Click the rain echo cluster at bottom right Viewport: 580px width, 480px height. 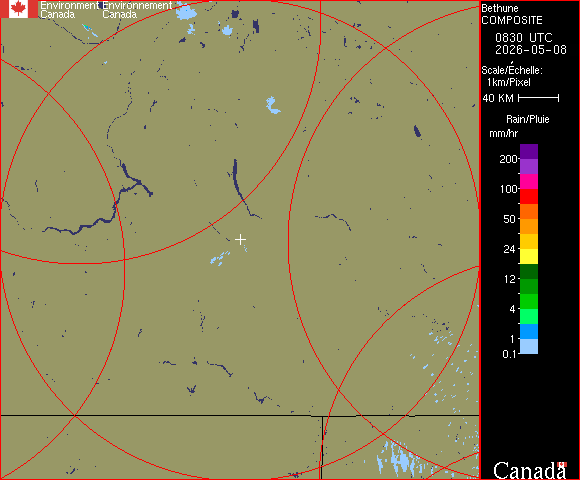[x=399, y=458]
